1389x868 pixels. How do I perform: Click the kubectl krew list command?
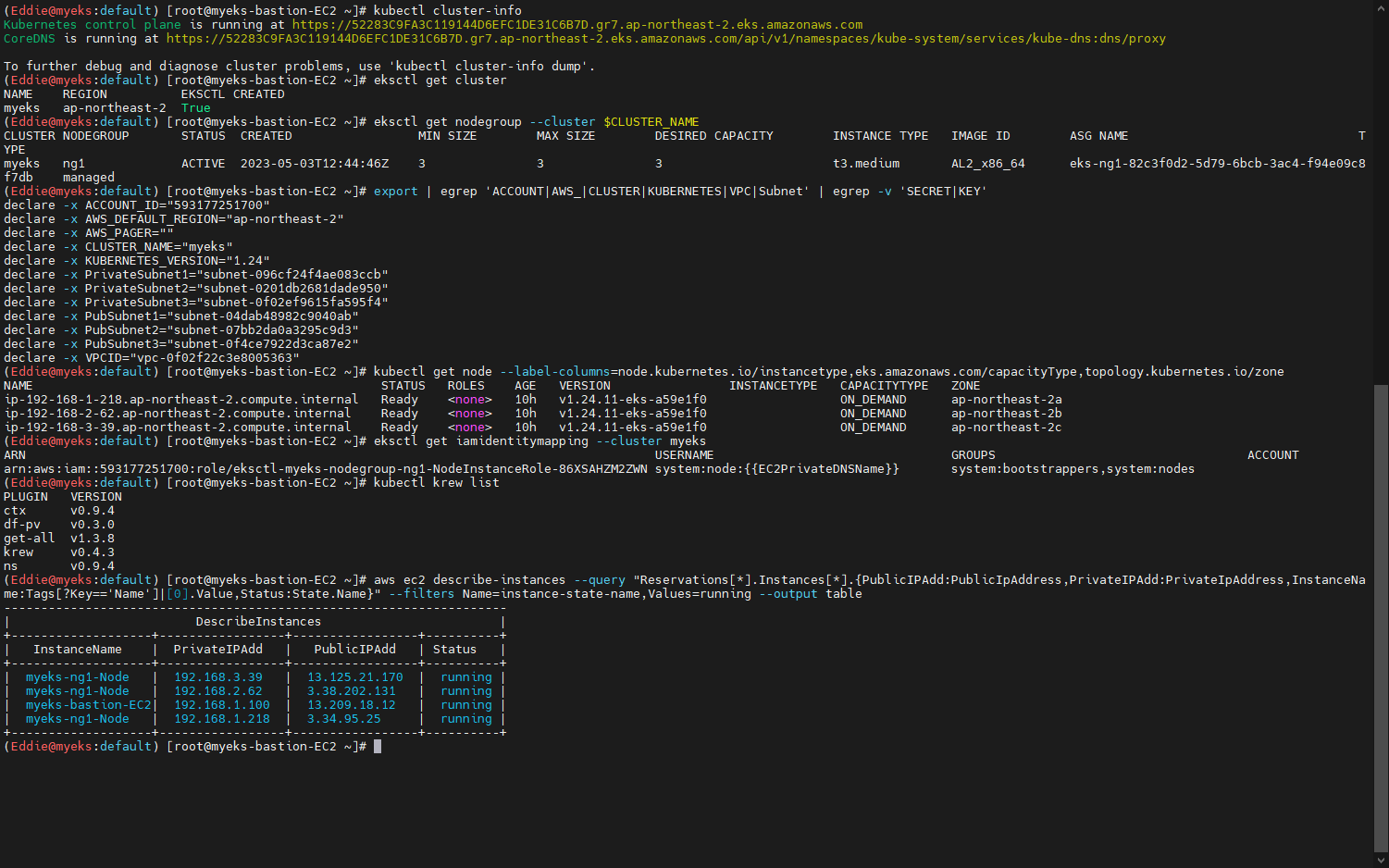[437, 483]
